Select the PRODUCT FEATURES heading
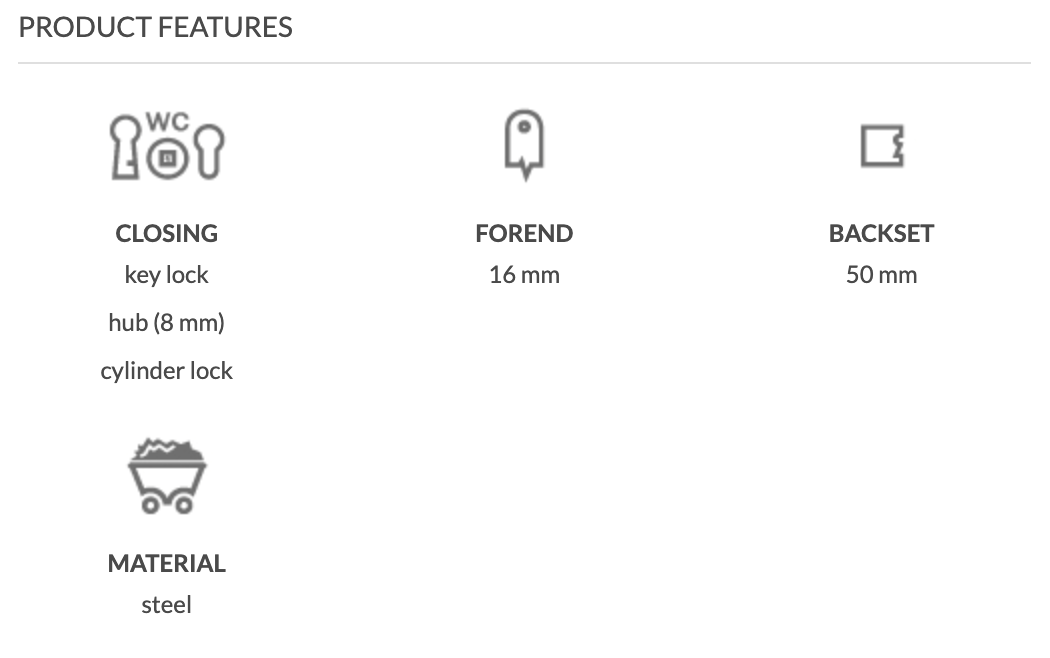Screen dimensions: 1050x658 coord(156,27)
